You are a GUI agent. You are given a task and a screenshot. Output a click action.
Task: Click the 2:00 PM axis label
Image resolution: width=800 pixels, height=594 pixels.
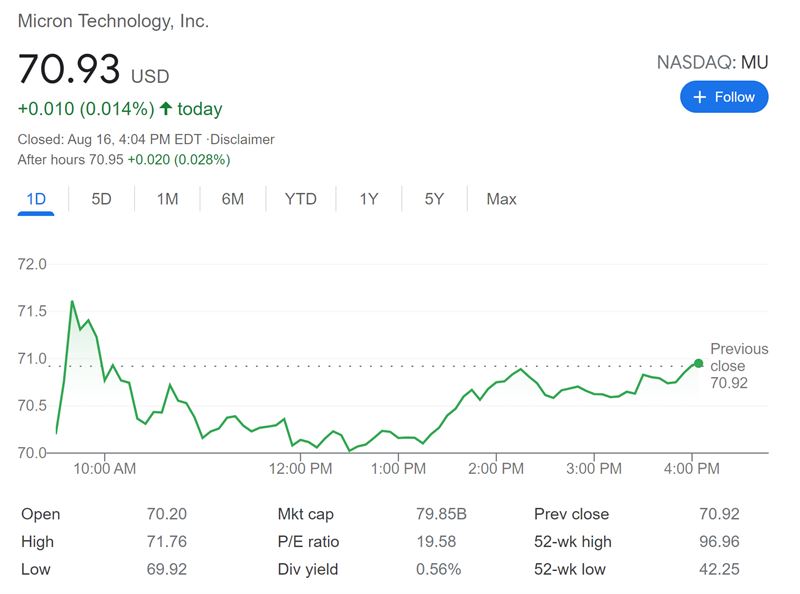click(496, 468)
